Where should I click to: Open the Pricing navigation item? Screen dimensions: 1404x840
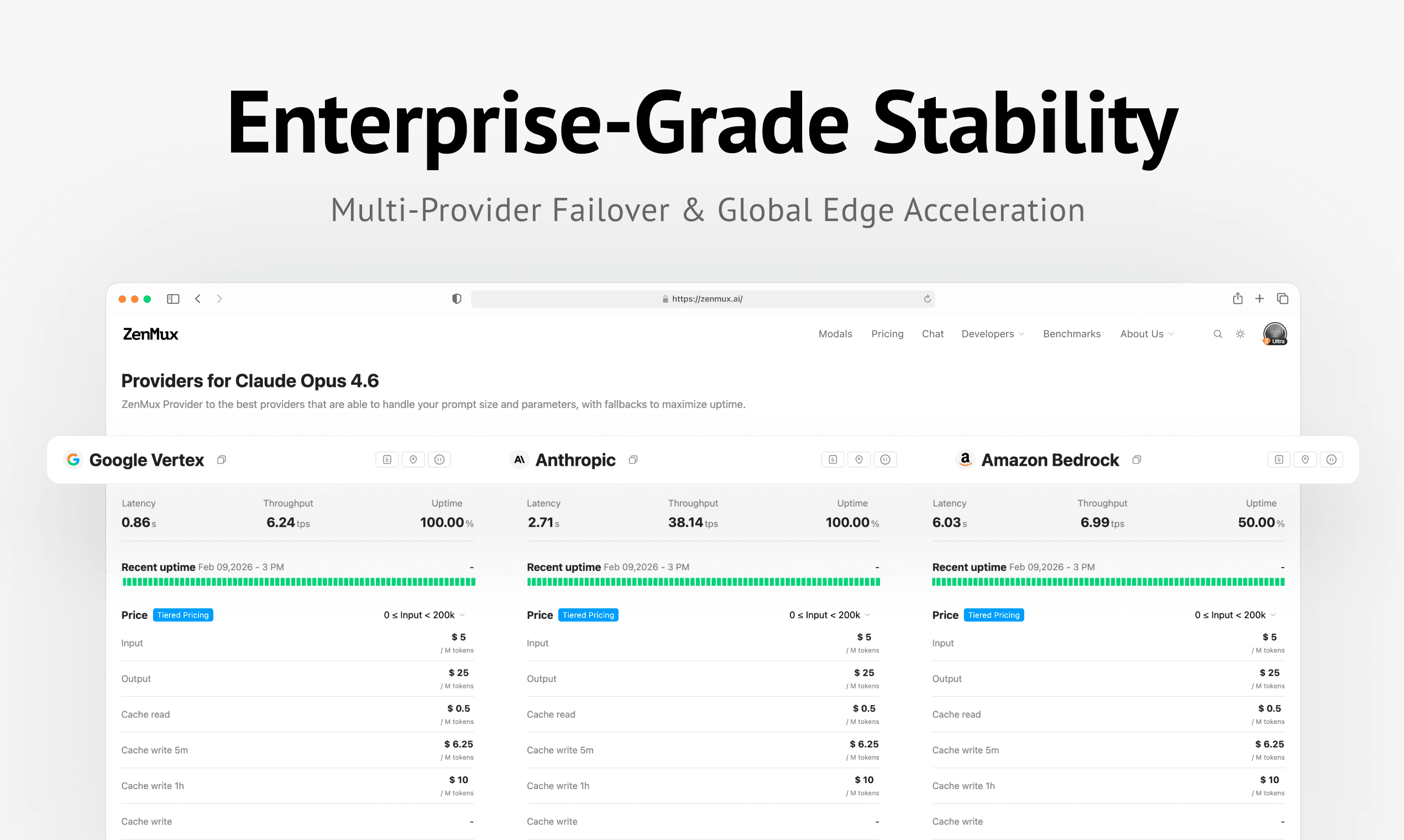click(887, 334)
